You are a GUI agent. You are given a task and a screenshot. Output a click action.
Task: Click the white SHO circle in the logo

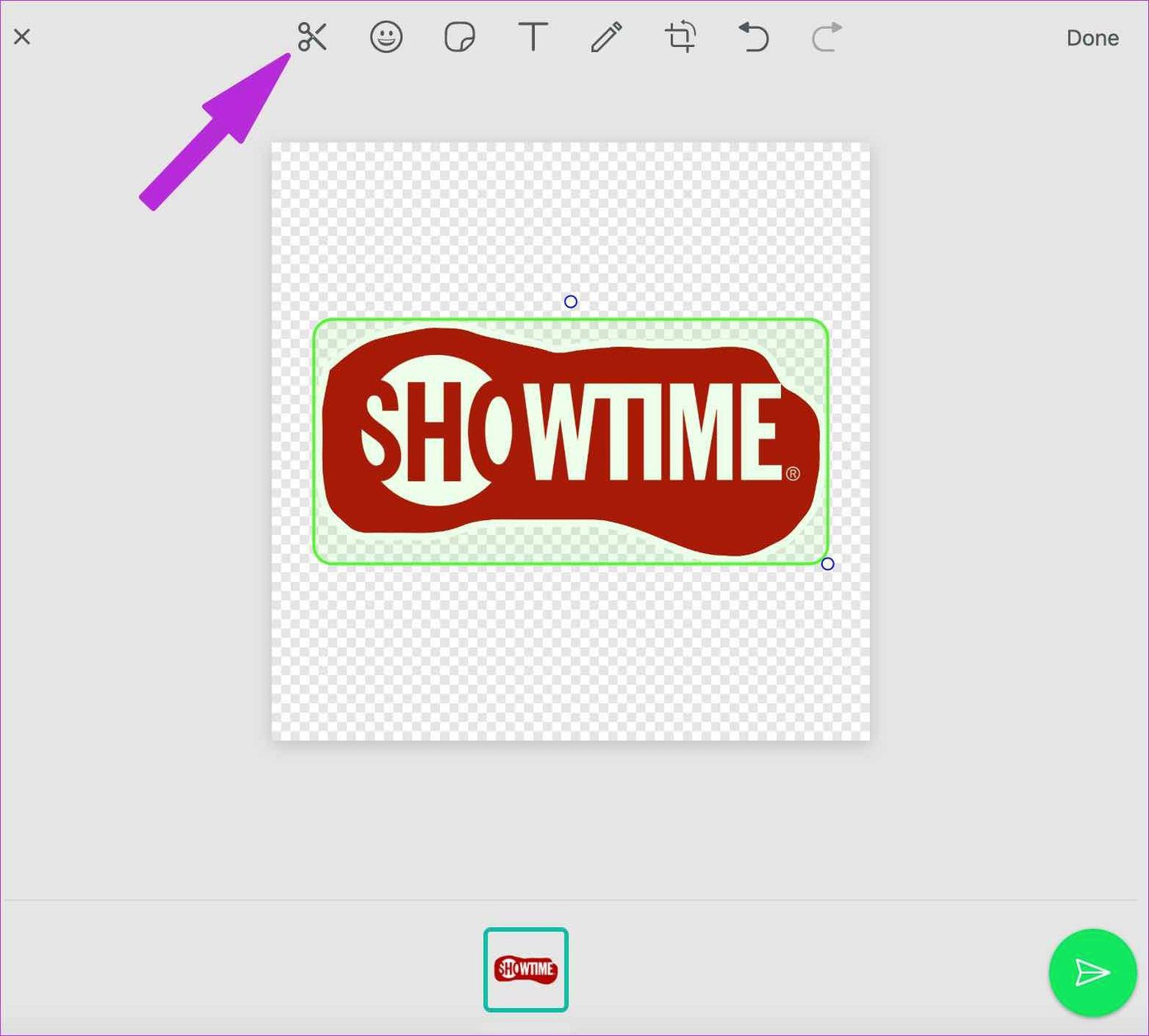click(437, 430)
